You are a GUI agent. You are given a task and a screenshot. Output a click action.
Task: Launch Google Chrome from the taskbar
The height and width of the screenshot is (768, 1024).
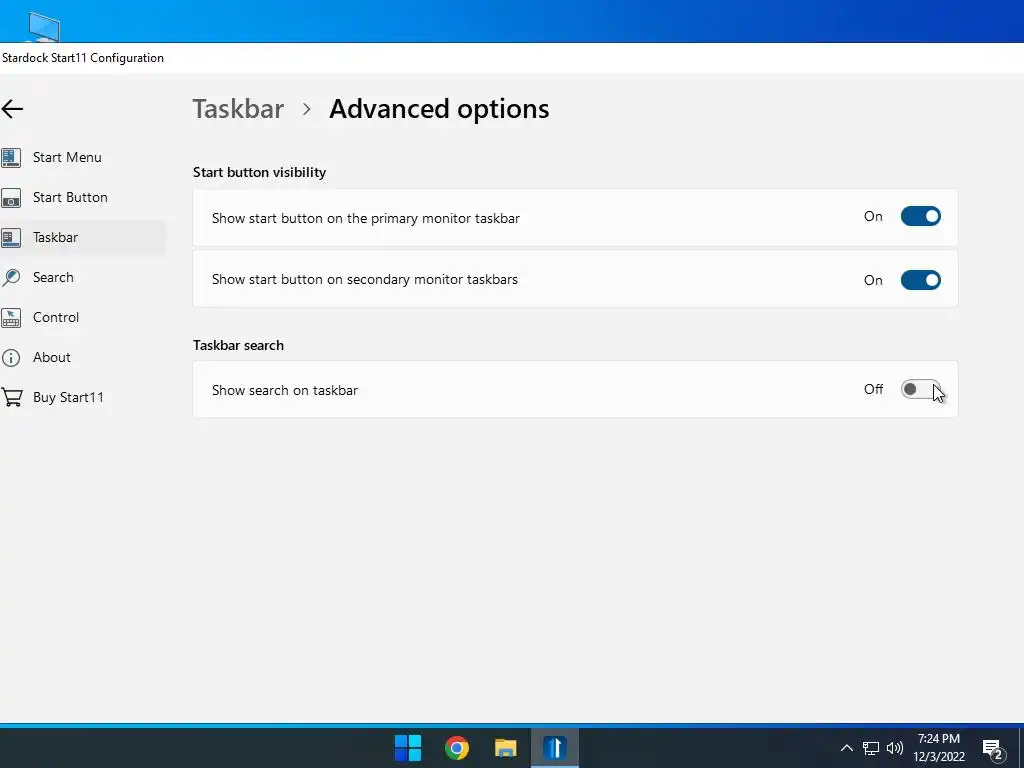point(456,748)
